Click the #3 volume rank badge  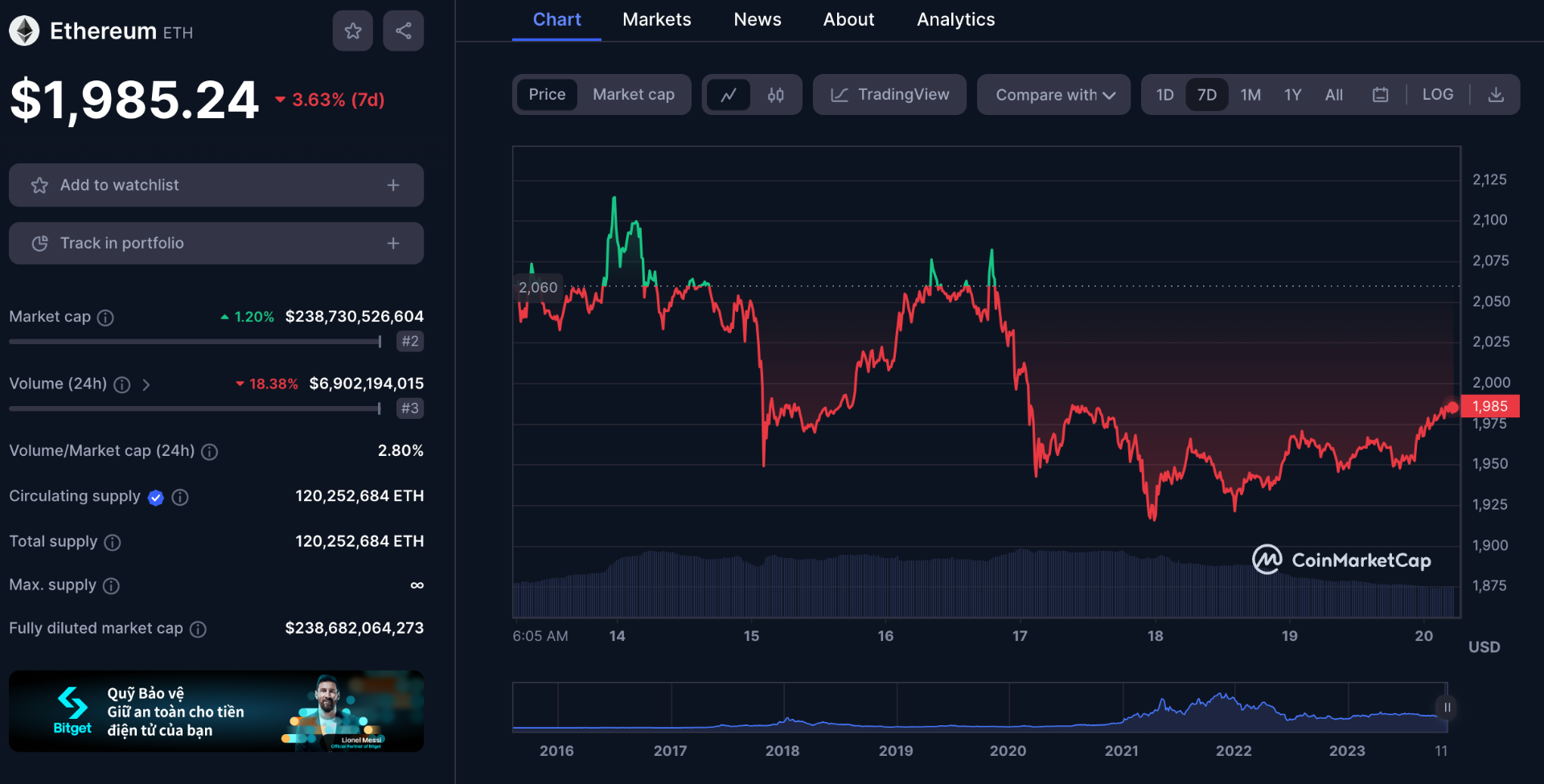coord(410,408)
